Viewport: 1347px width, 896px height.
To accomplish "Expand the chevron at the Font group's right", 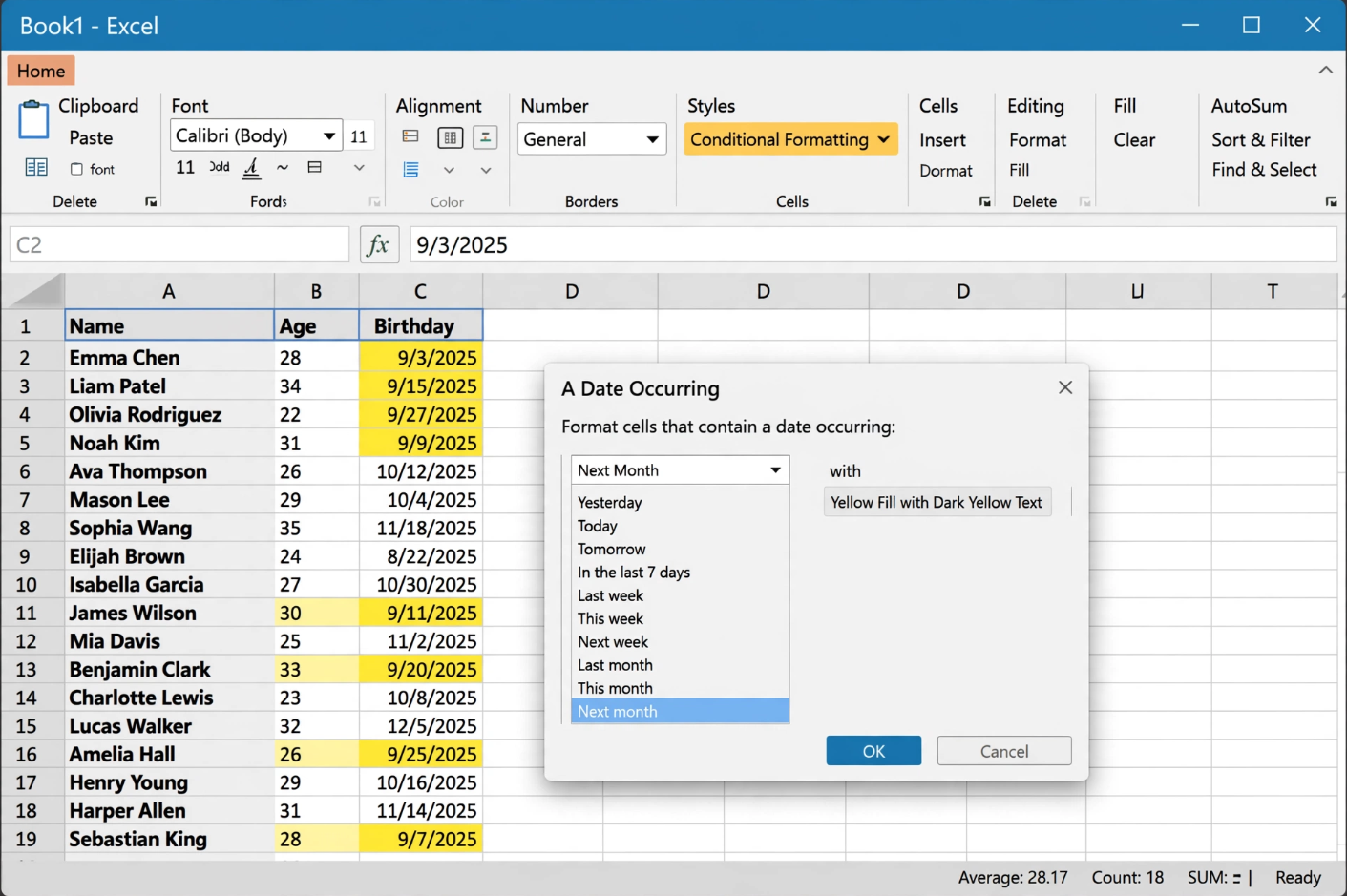I will coord(359,168).
